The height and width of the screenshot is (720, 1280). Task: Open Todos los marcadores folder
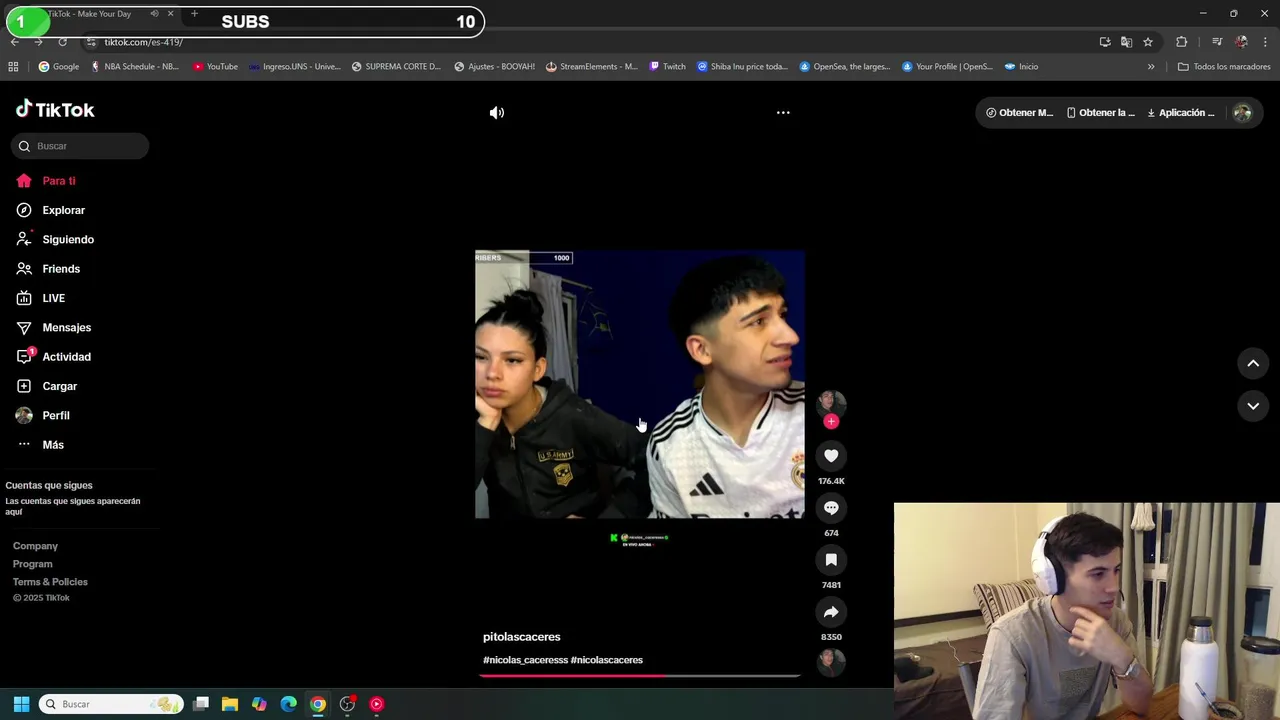pos(1224,67)
